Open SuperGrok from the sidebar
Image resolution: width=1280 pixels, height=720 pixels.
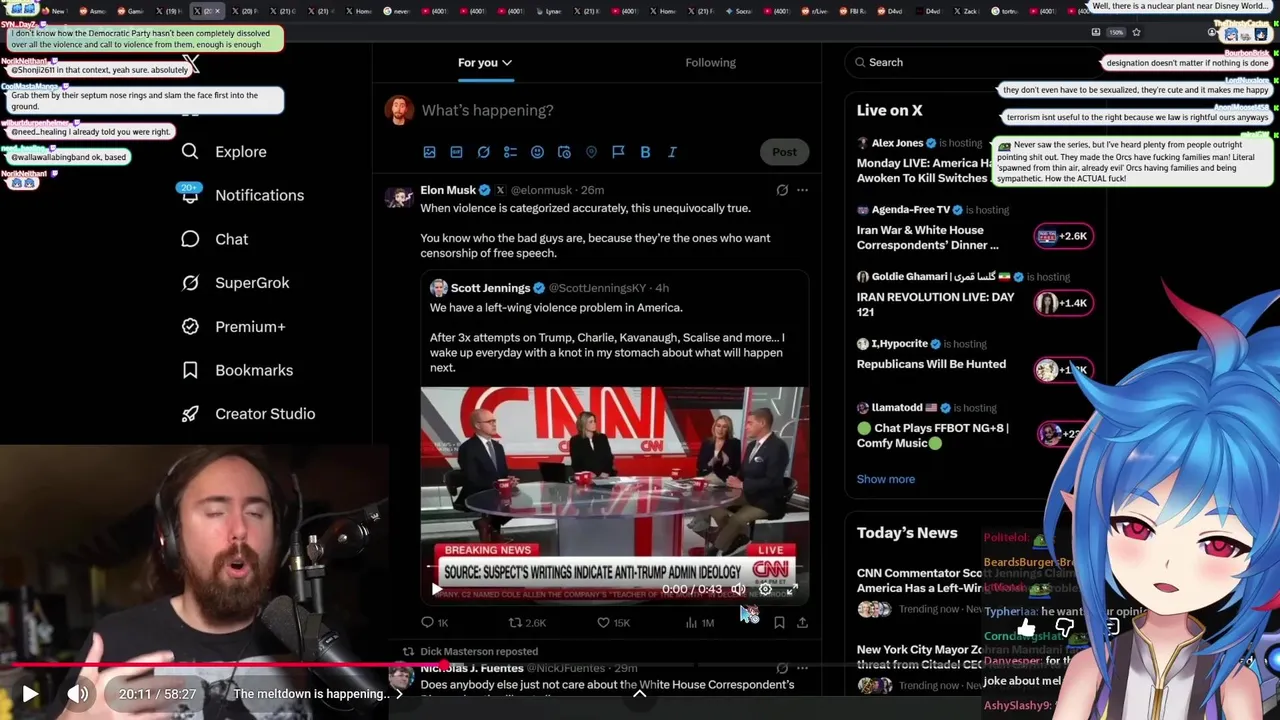(235, 283)
